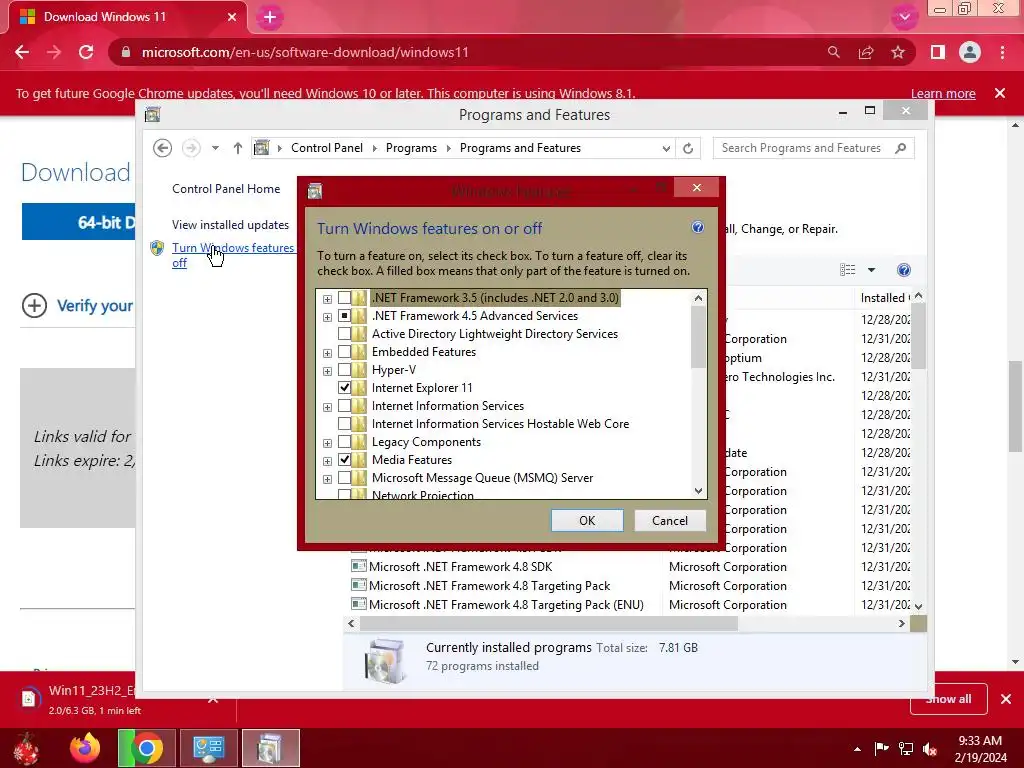Open Control Panel taskbar icon
The height and width of the screenshot is (768, 1024).
[x=209, y=748]
